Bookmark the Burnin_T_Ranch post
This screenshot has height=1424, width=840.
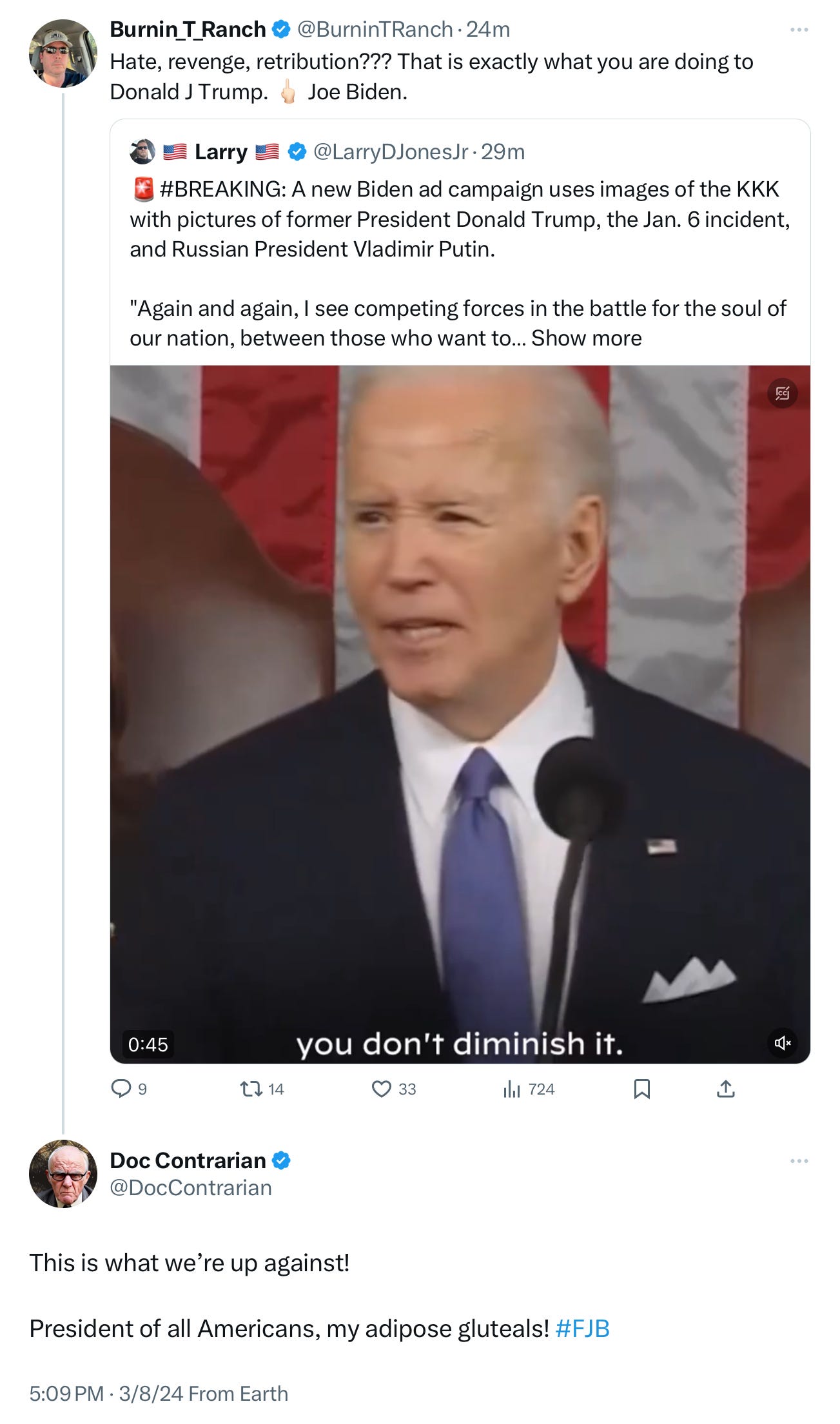tap(641, 1089)
